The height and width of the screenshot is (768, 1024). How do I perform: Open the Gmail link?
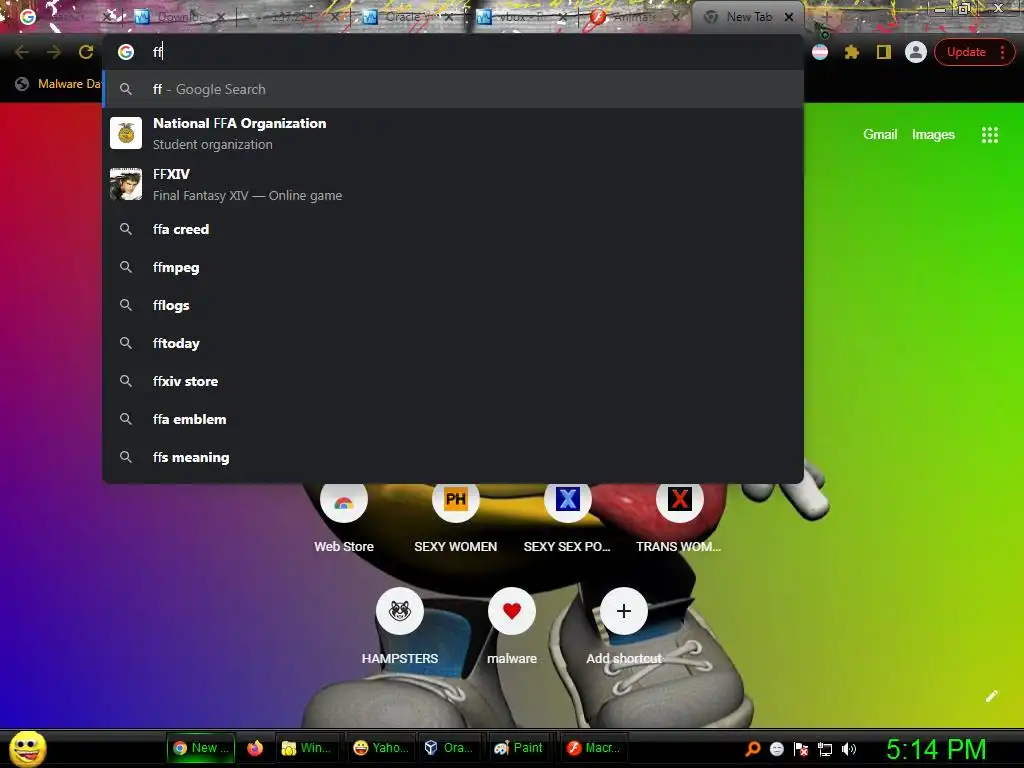click(x=880, y=135)
